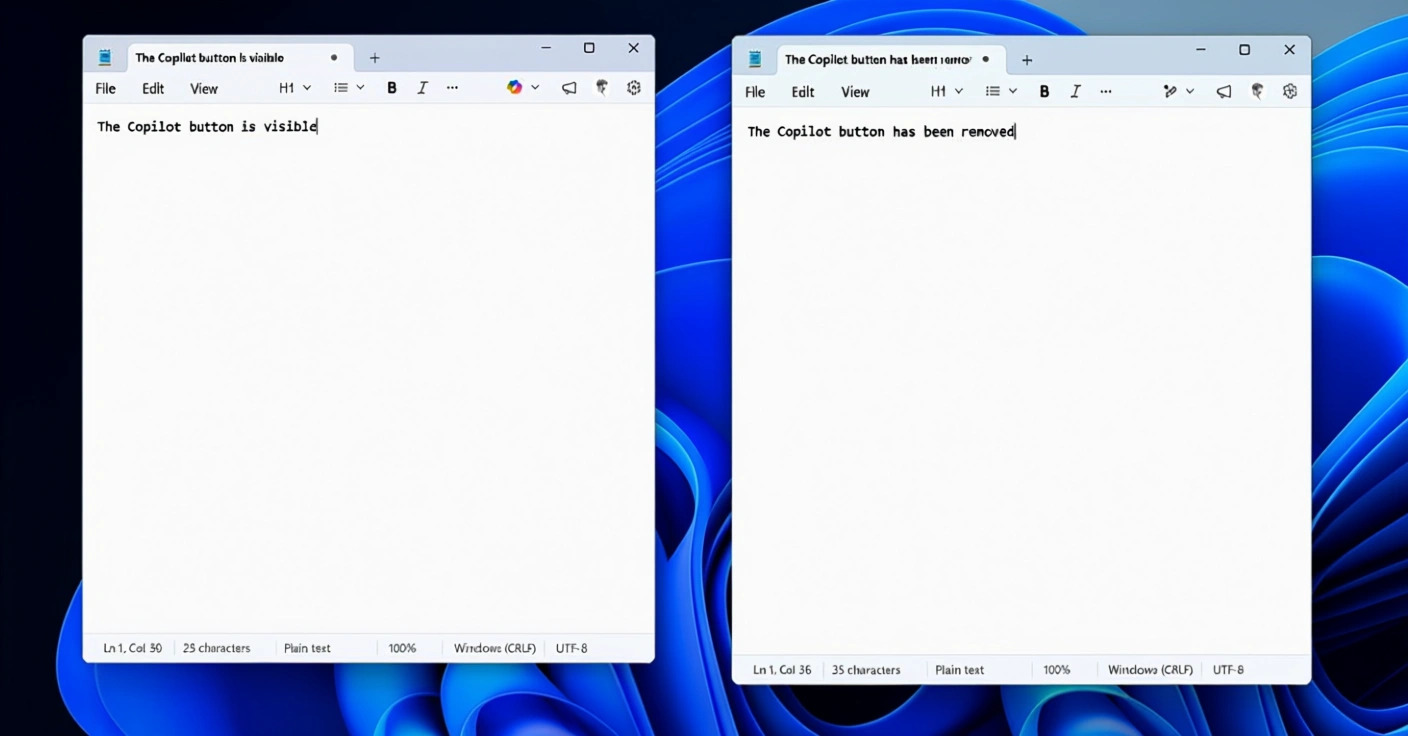Toggle italic formatting in the left Notepad

click(422, 88)
